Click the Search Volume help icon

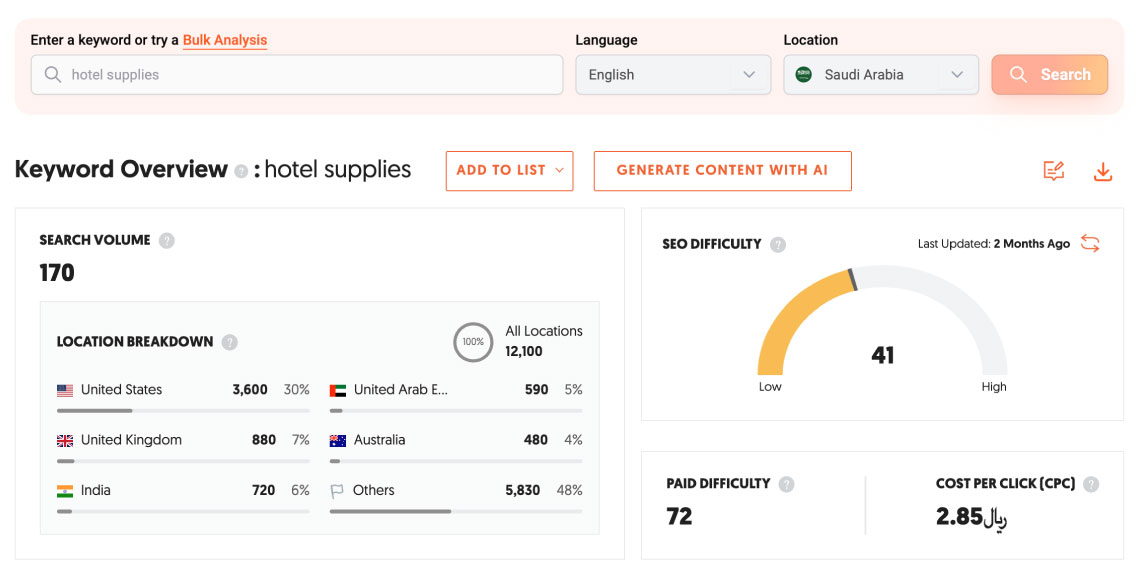(x=167, y=241)
